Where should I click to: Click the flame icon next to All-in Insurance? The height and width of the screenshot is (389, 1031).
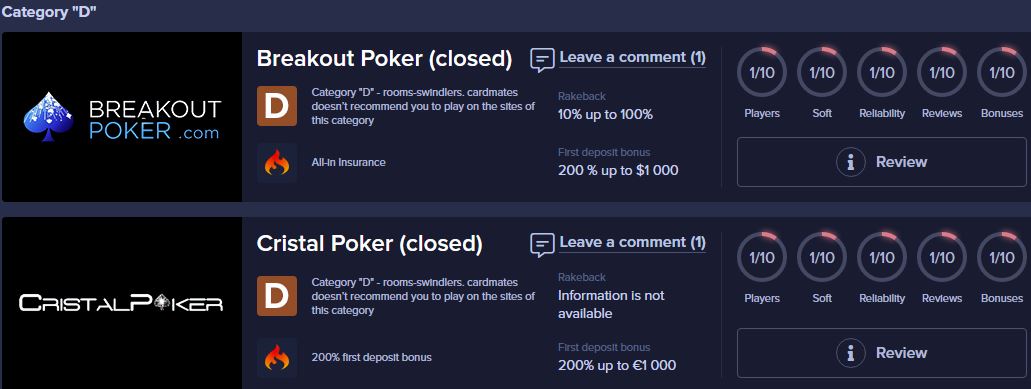click(x=277, y=162)
